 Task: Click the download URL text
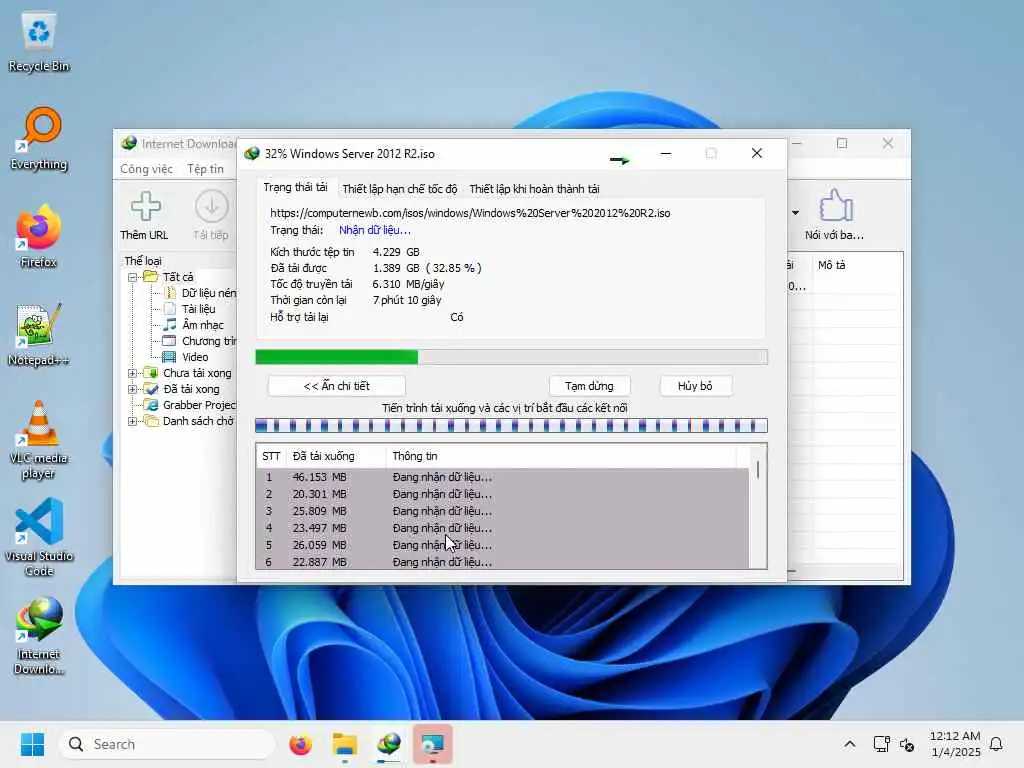(x=470, y=213)
